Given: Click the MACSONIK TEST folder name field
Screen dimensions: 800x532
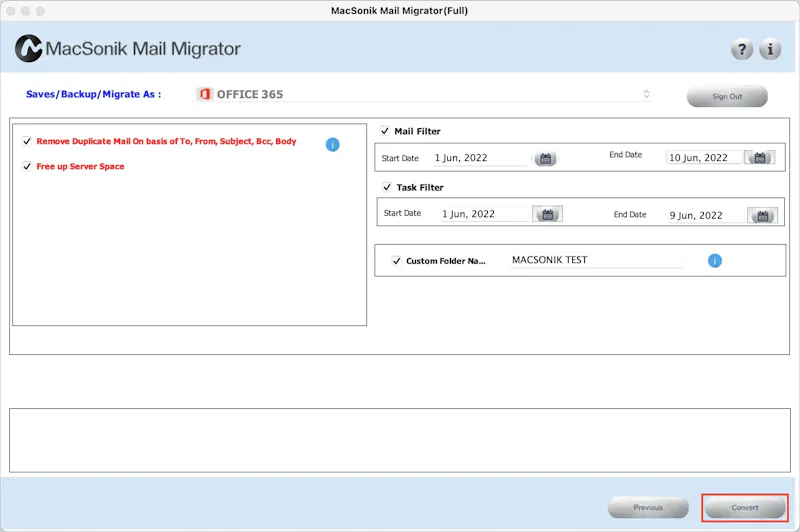Looking at the screenshot, I should [597, 260].
